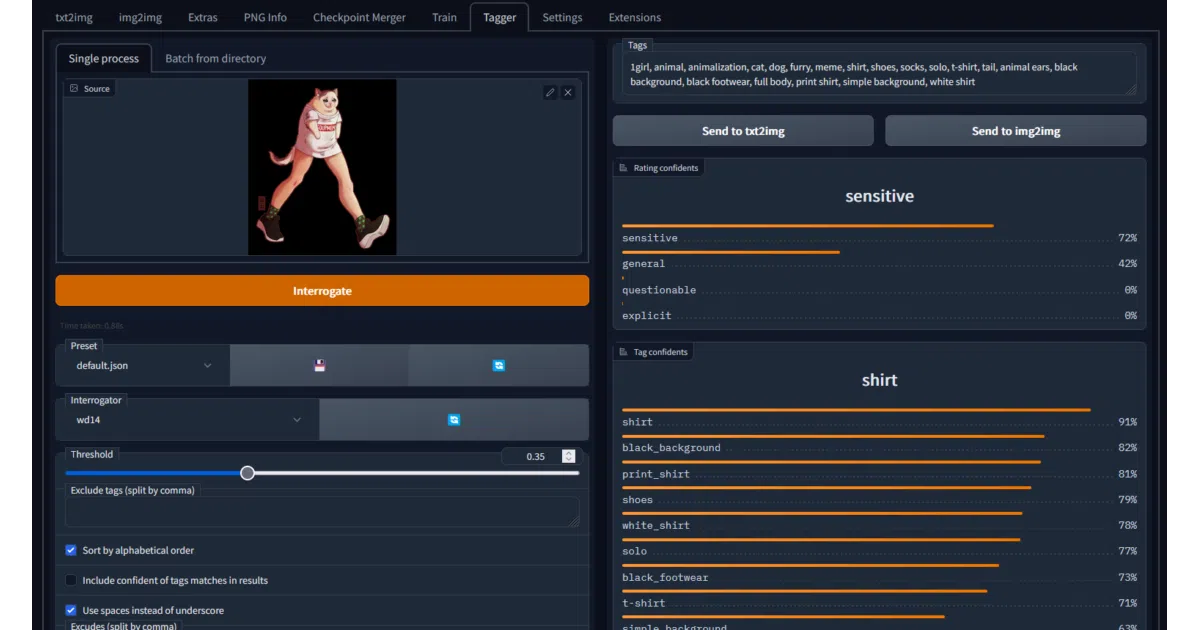
Task: Open the Extras tab
Action: pos(203,17)
